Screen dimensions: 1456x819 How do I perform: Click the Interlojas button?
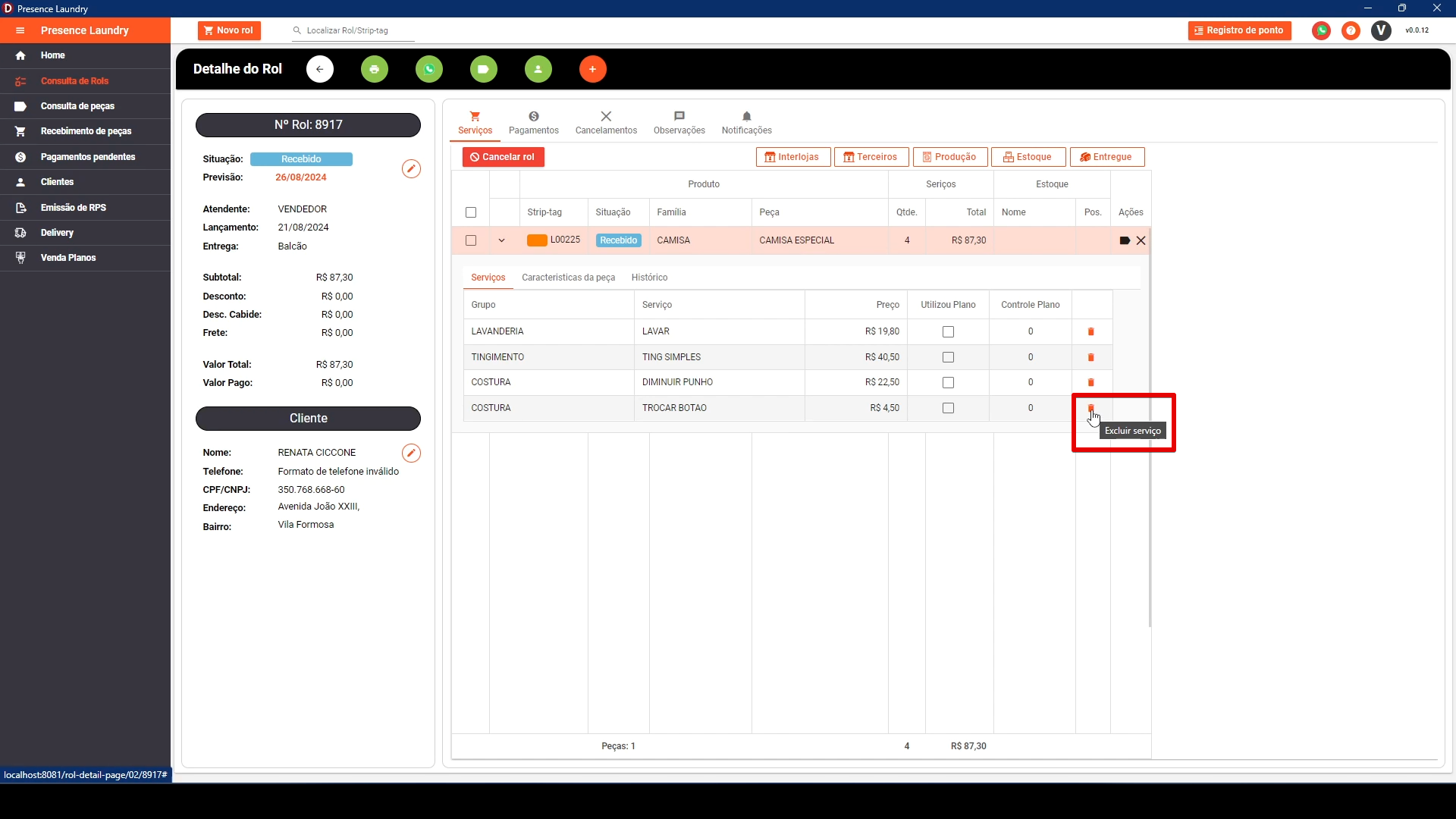[x=793, y=157]
